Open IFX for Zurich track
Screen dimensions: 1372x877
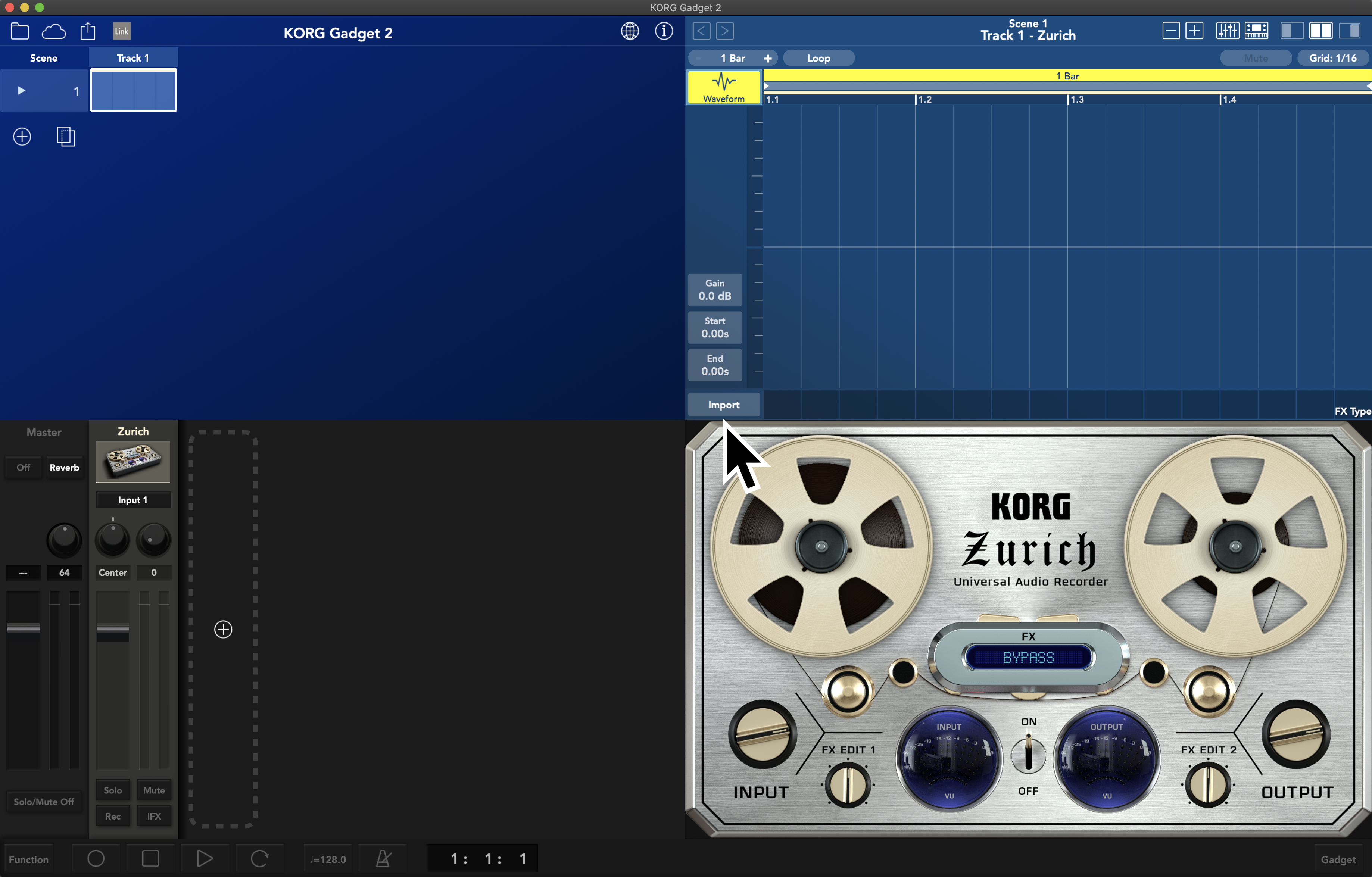pos(154,816)
